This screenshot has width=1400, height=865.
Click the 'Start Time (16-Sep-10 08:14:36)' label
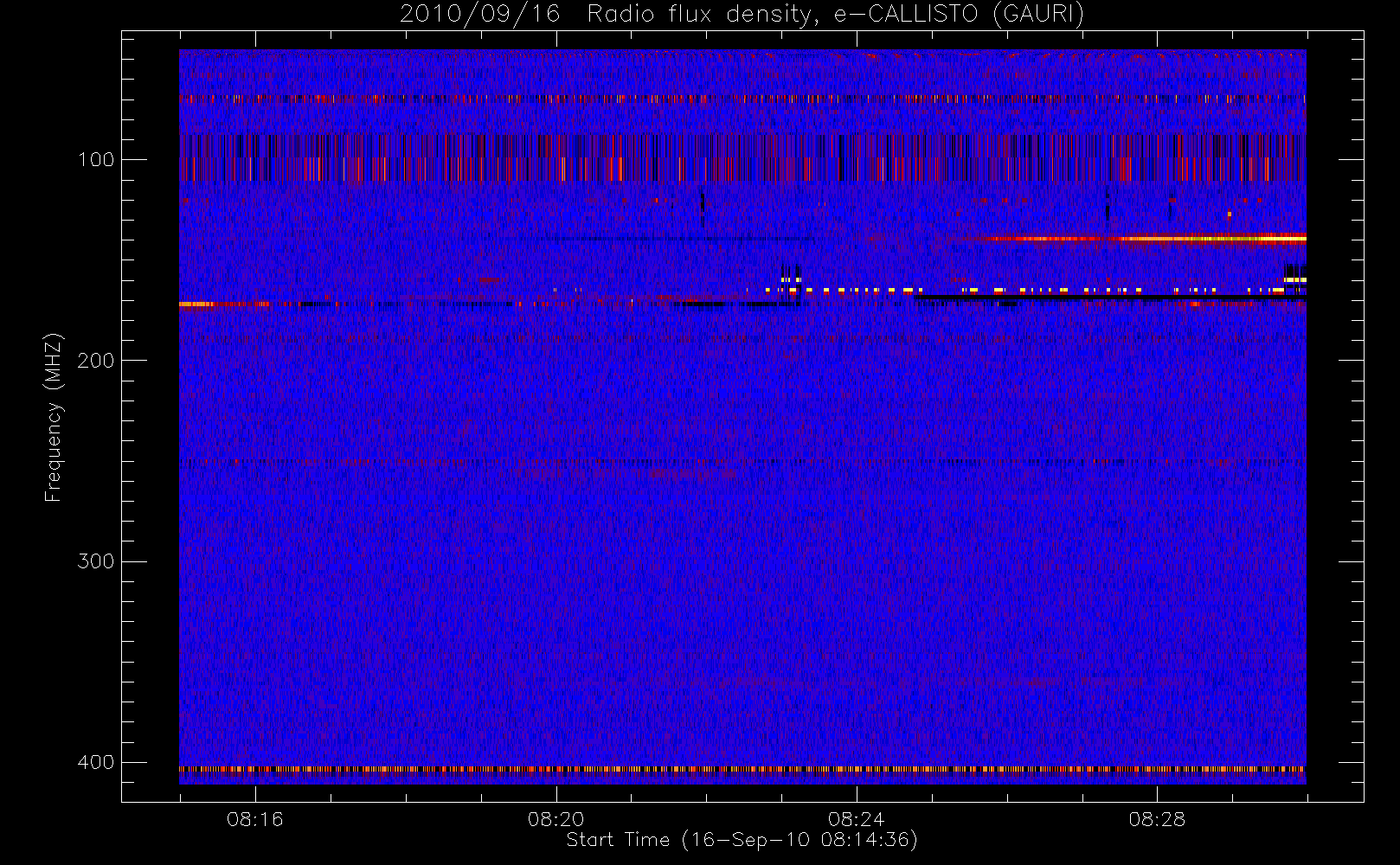742,840
